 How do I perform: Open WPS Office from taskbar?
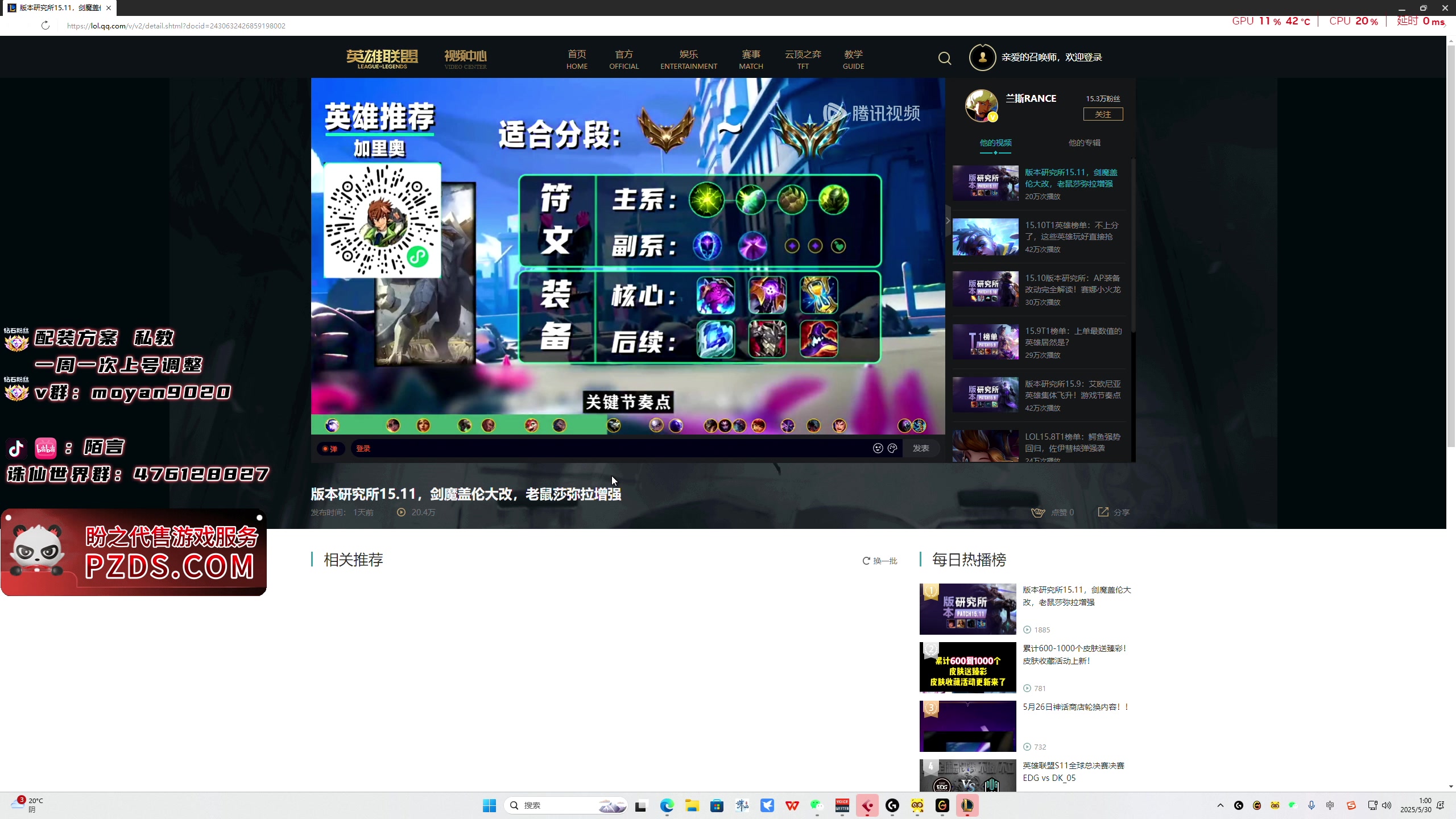[792, 805]
